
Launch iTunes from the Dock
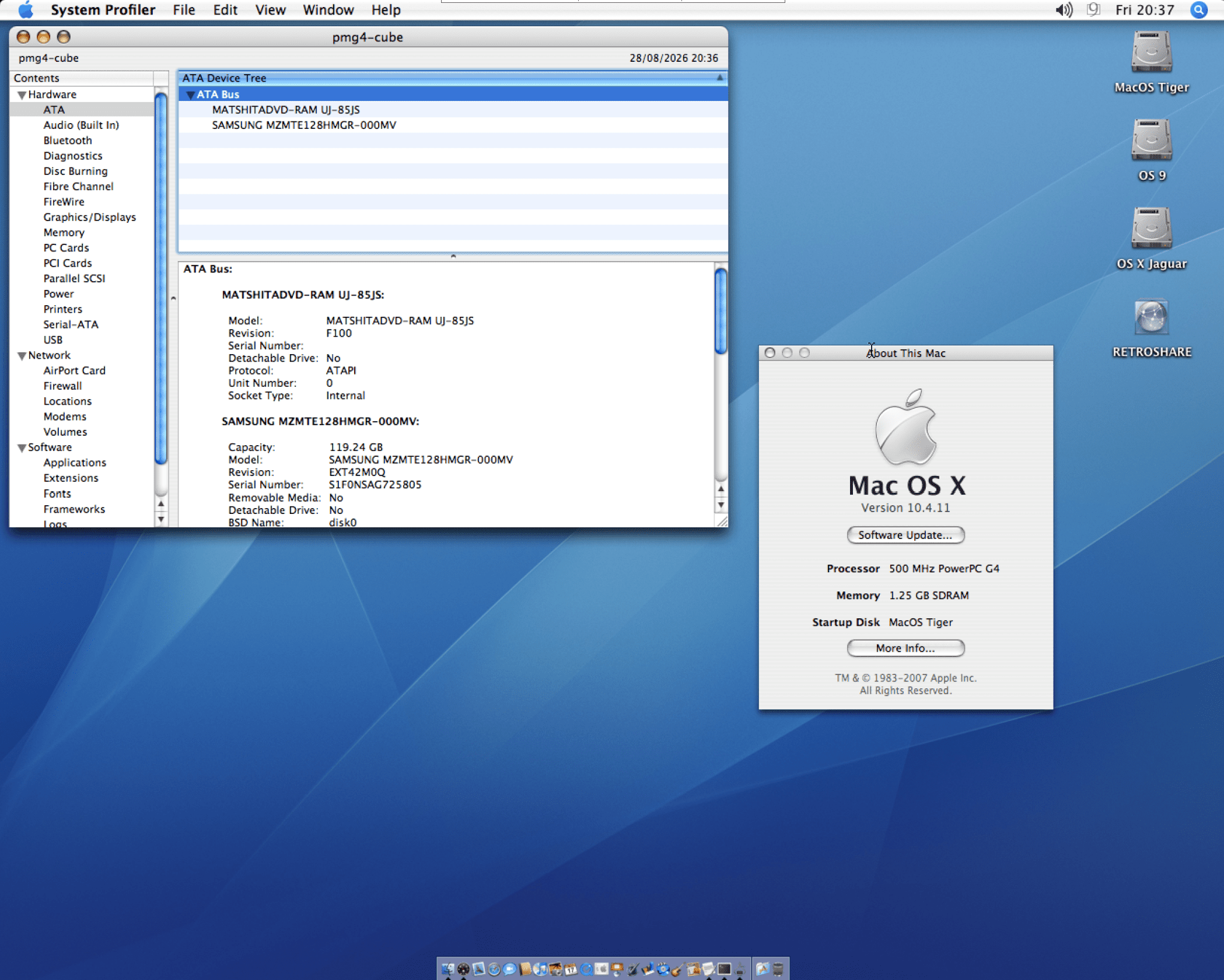(x=540, y=969)
